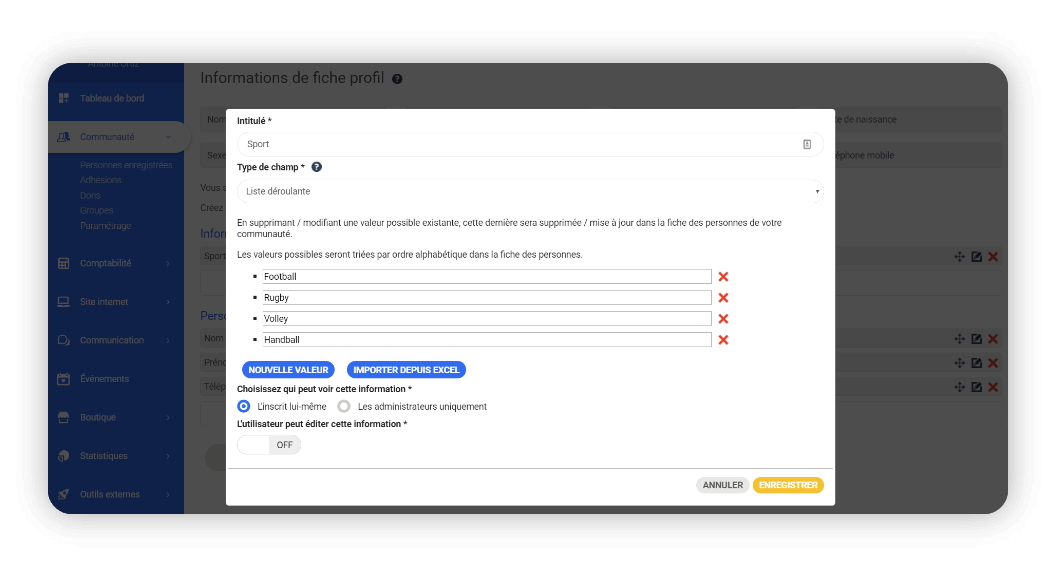Toggle the user can edit OFF switch

269,445
